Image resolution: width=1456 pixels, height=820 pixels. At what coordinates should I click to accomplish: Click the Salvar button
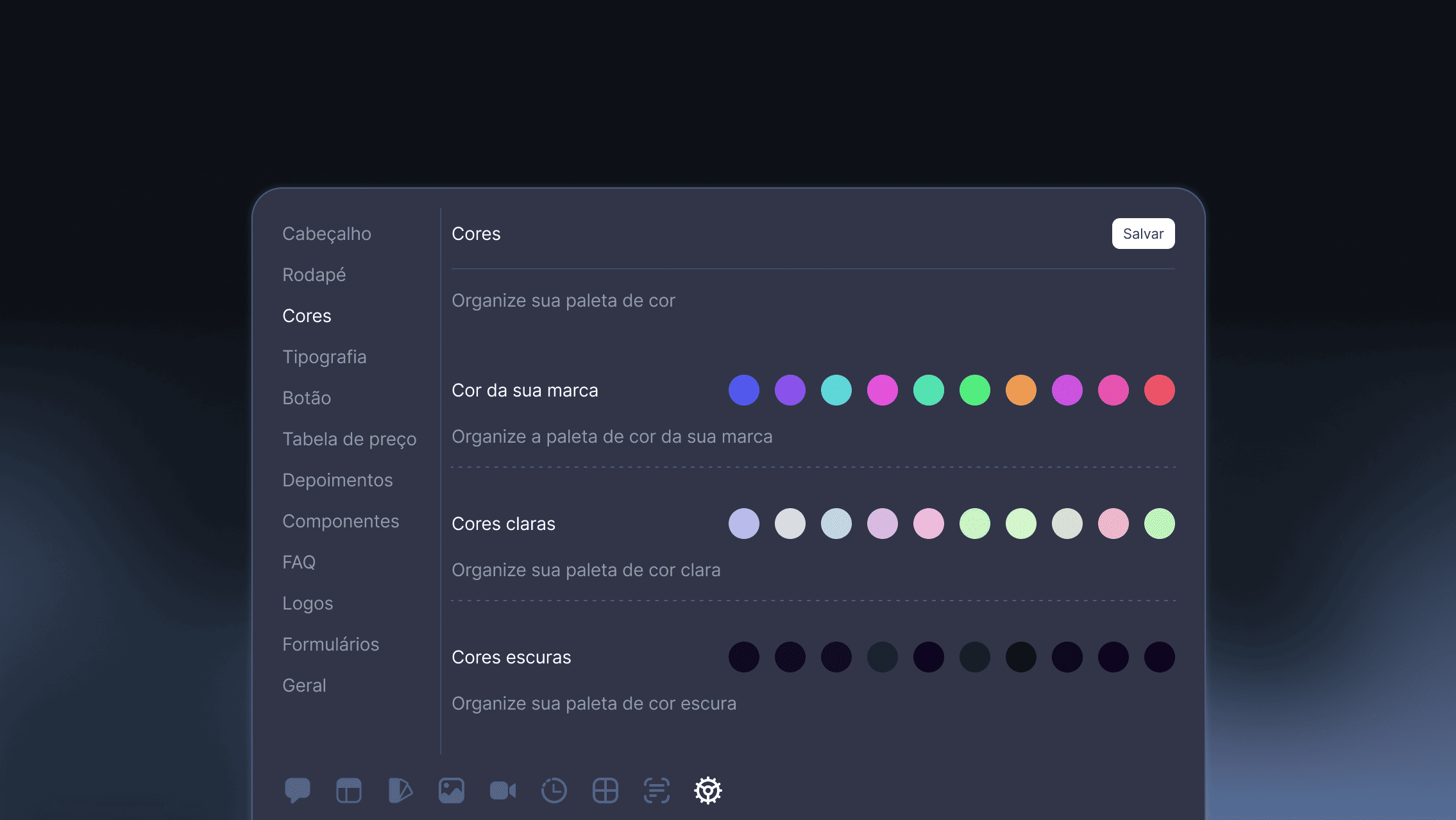tap(1143, 234)
